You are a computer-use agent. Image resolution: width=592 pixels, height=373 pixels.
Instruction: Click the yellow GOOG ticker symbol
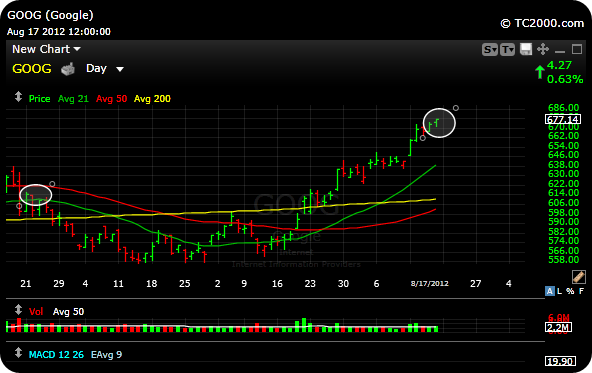tap(32, 69)
